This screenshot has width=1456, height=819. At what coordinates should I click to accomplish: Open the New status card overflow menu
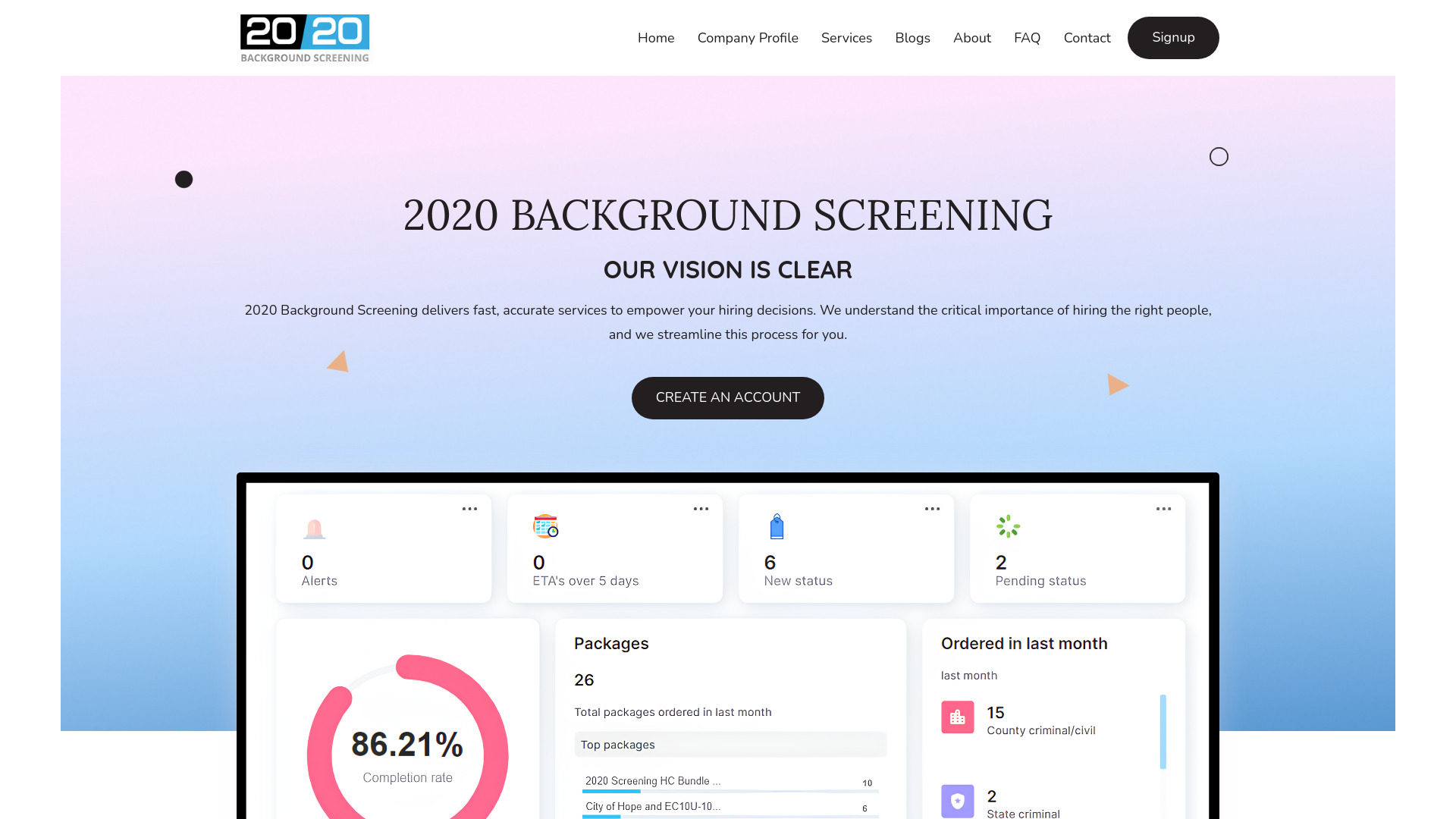click(932, 509)
